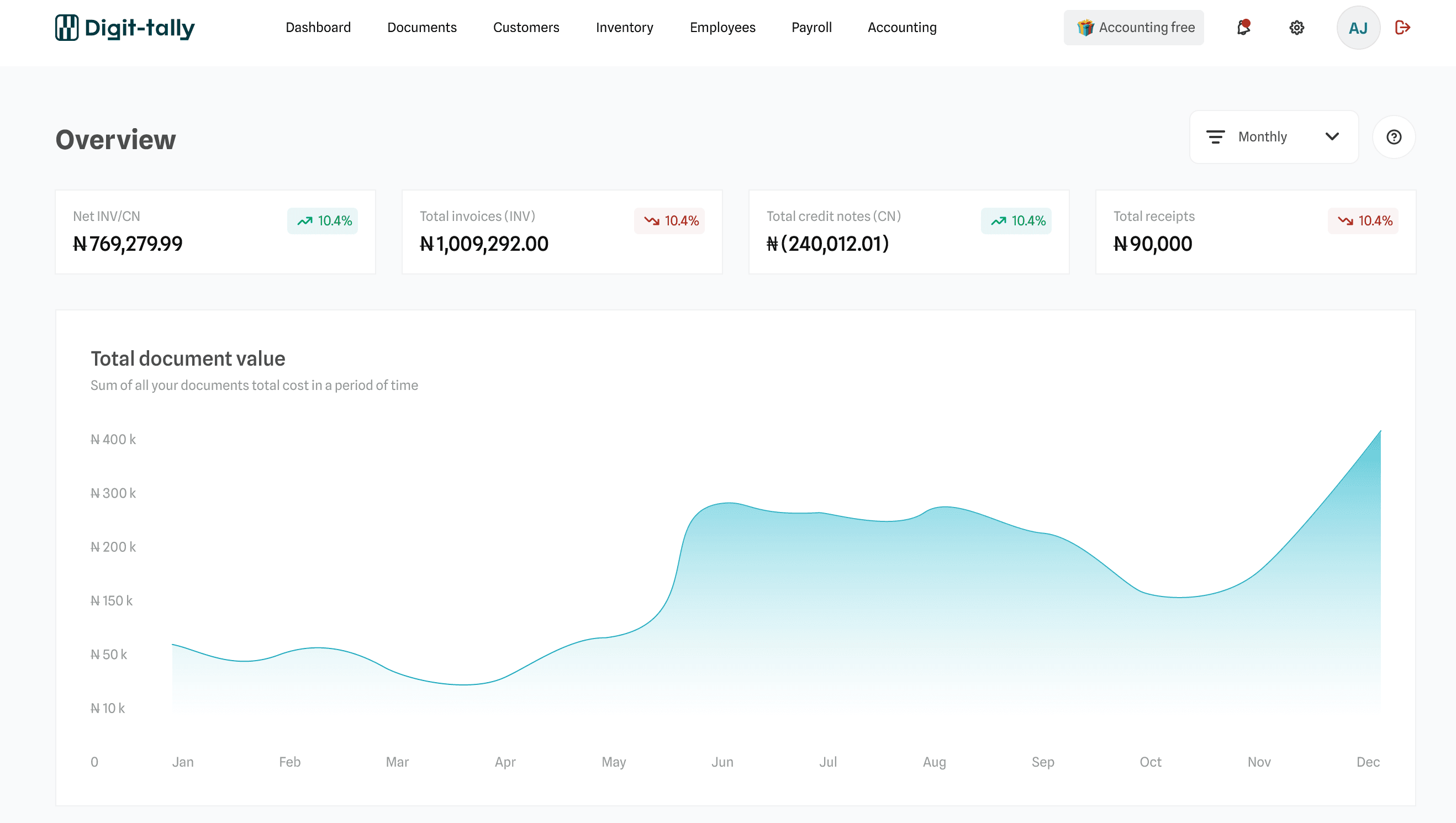The image size is (1456, 823).
Task: Click the Total invoices 10.4% trend badge
Action: tap(669, 220)
